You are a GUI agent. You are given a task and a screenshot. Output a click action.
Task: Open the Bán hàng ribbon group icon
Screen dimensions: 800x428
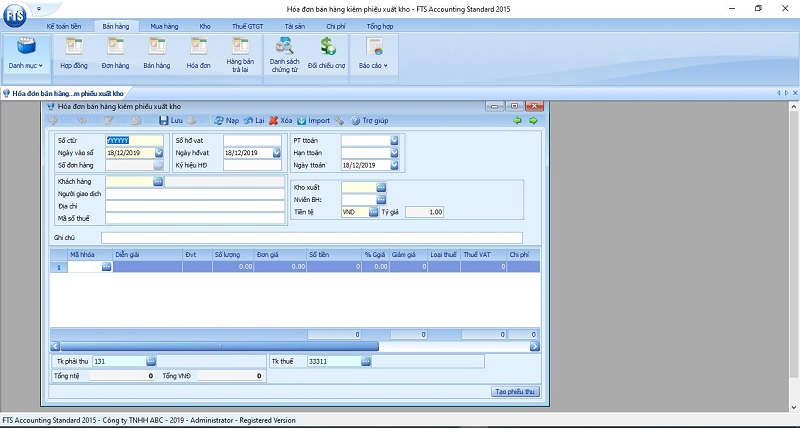click(157, 53)
